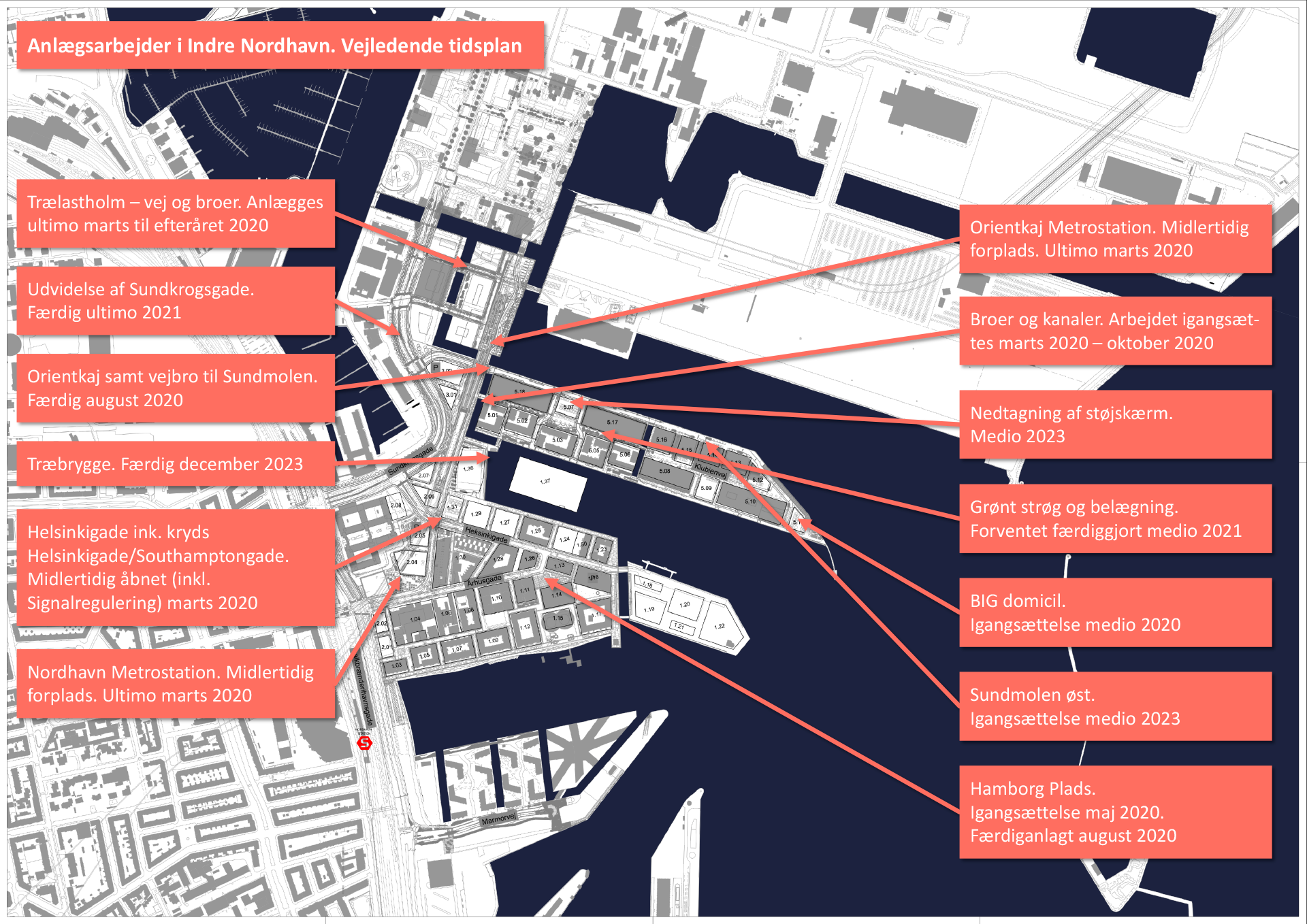Click Sundmolen øst Igangsættelse medio 2023
The height and width of the screenshot is (924, 1307).
(1115, 706)
